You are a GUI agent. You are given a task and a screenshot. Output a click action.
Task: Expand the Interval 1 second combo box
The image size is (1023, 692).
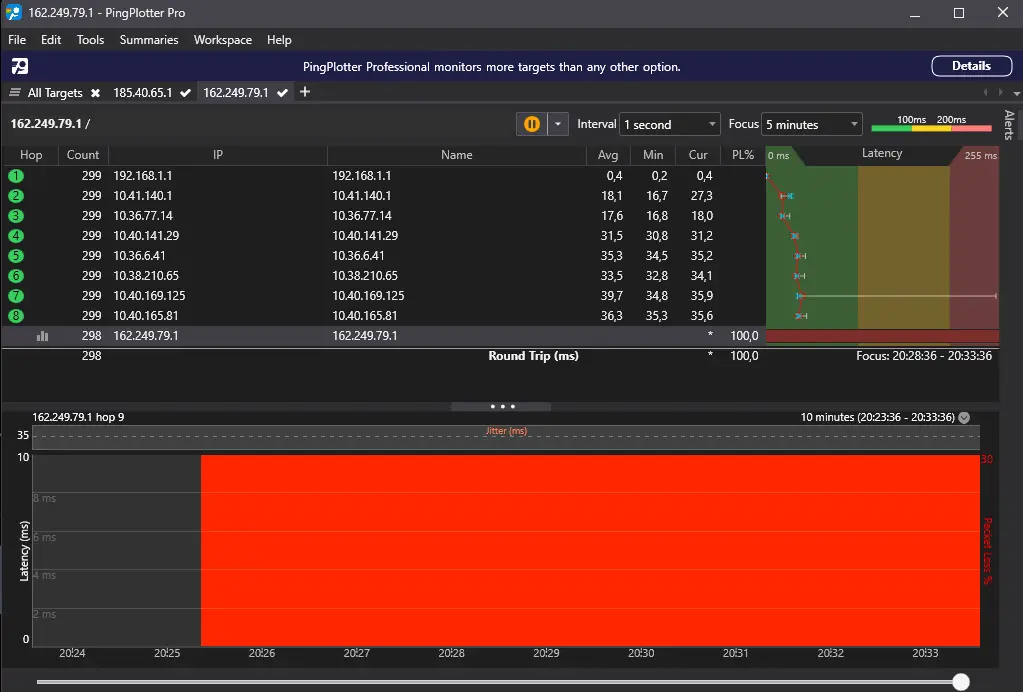[669, 124]
